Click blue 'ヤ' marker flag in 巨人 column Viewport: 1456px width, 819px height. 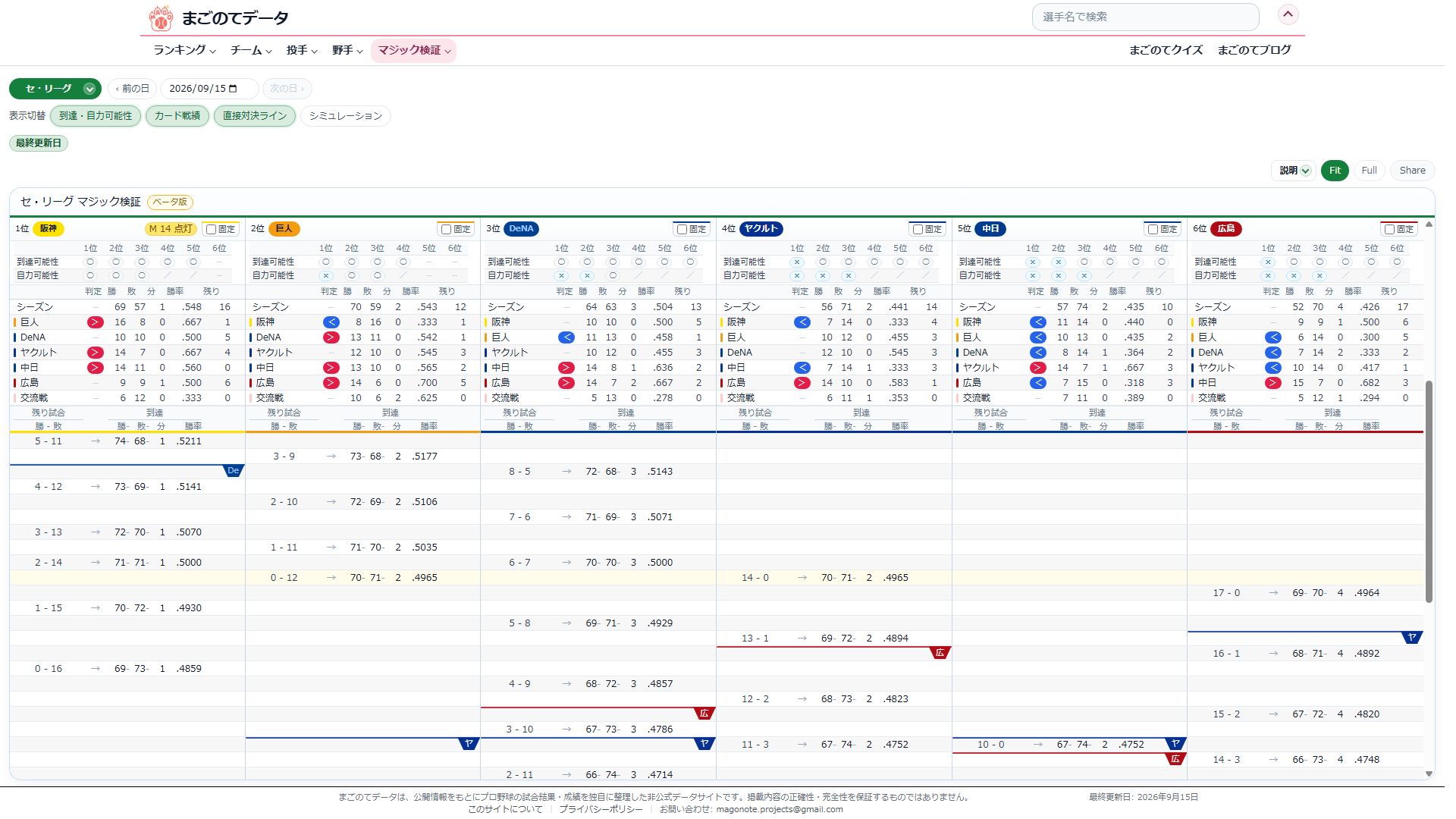click(x=469, y=744)
